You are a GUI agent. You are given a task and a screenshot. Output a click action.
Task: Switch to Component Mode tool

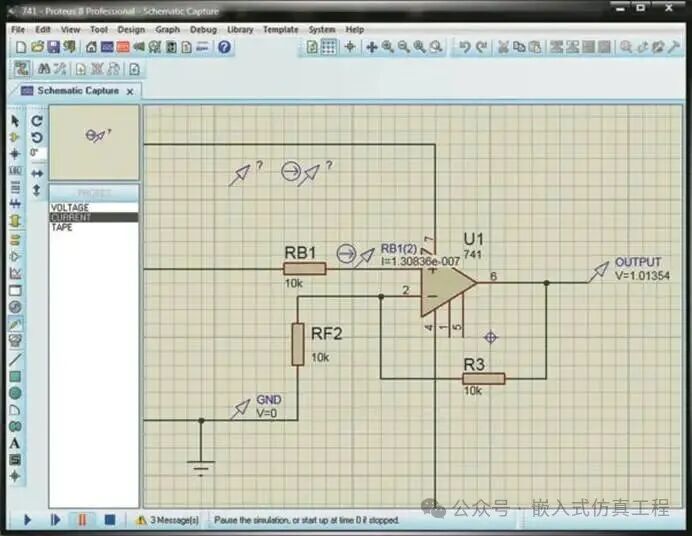pos(15,137)
